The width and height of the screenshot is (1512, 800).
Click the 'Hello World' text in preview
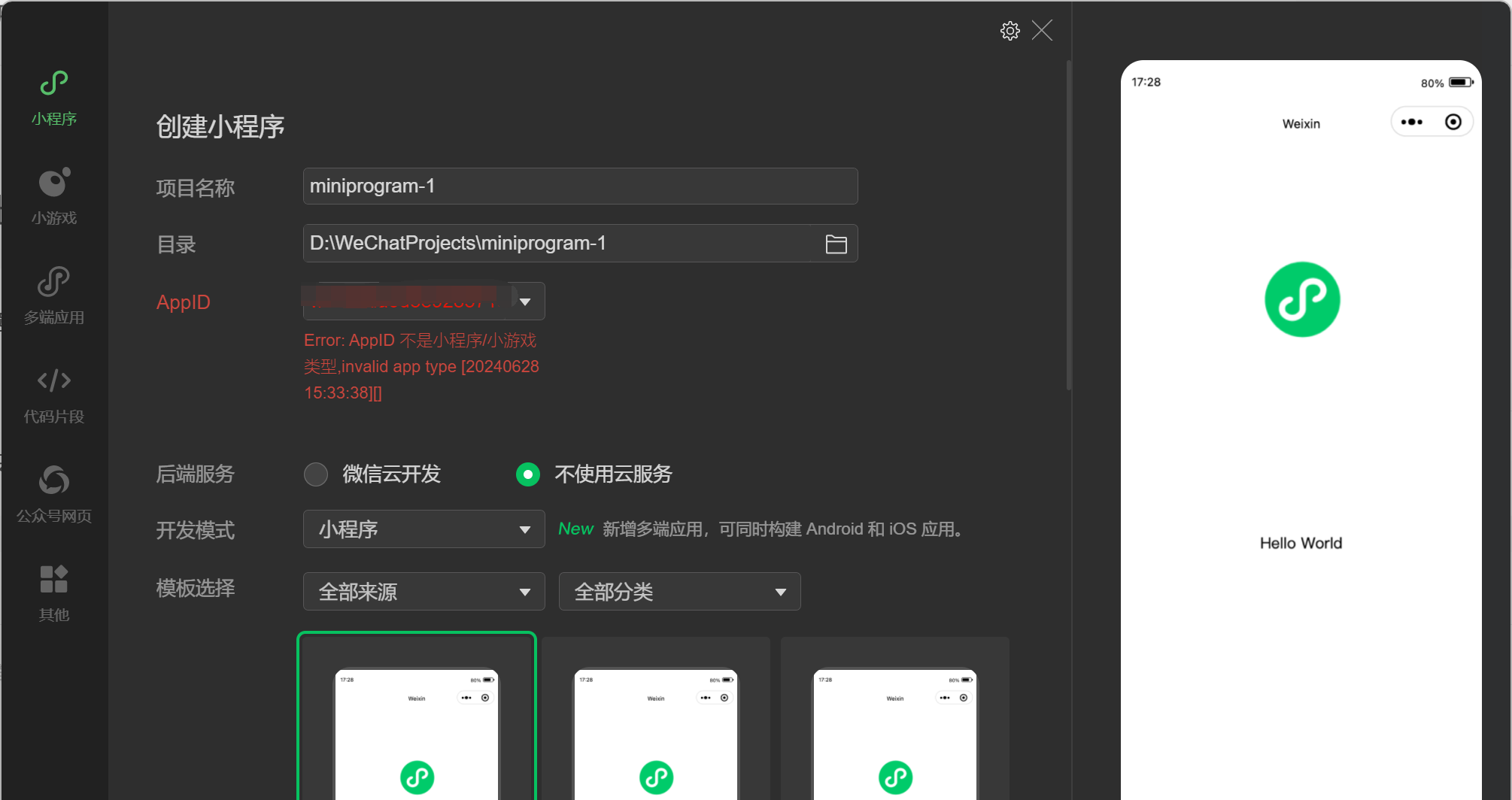[x=1301, y=543]
